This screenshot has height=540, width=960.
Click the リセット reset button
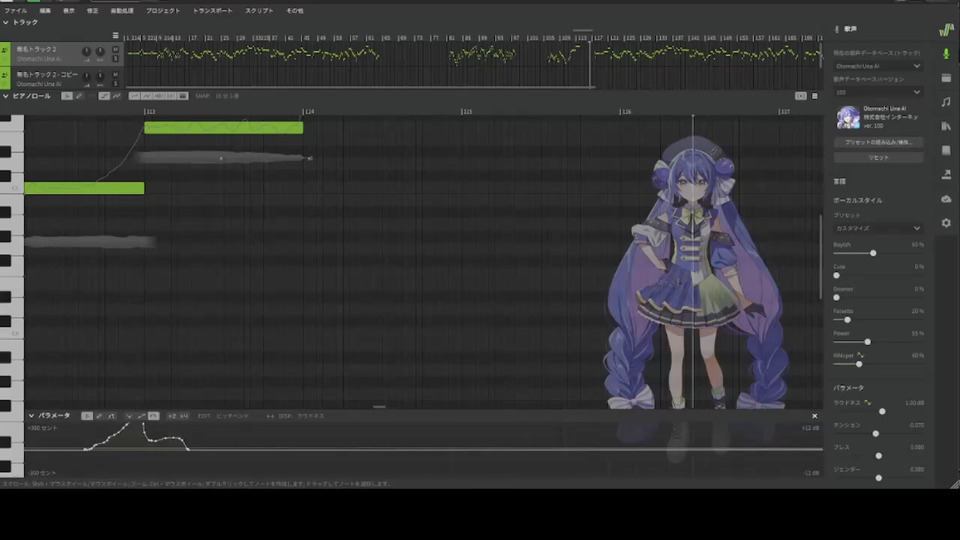878,157
